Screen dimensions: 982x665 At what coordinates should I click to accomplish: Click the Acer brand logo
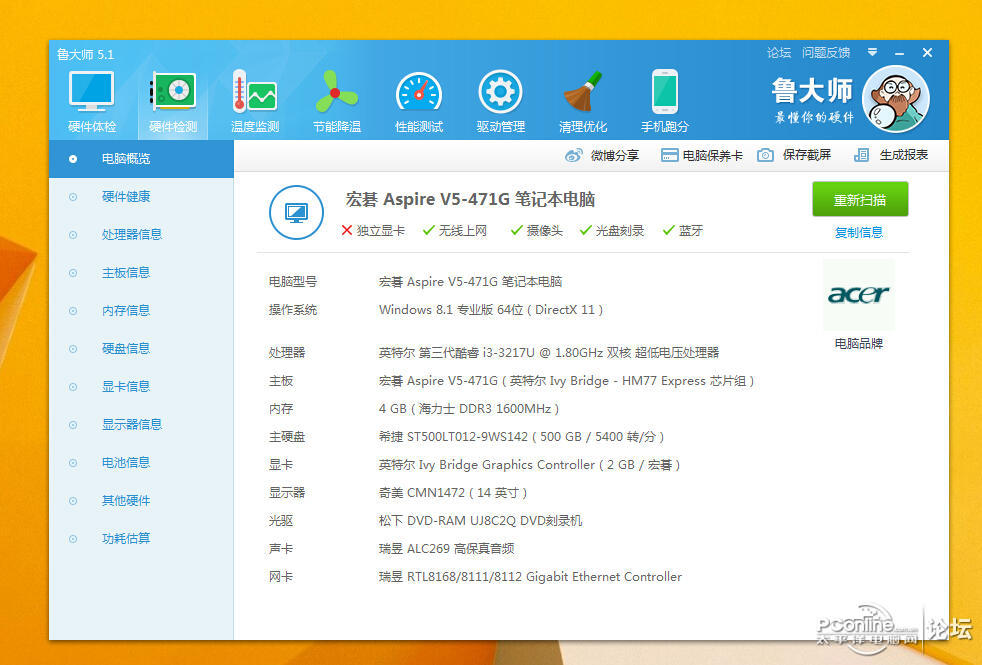[859, 294]
